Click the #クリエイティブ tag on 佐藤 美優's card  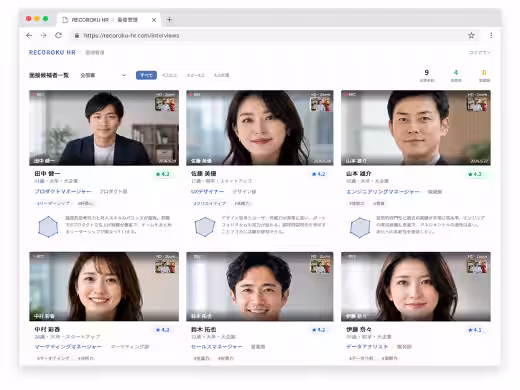[x=210, y=203]
